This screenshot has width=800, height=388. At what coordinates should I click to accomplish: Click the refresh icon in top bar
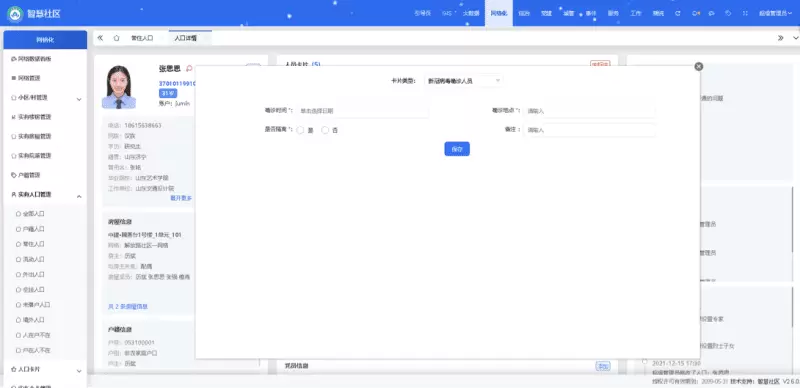tap(678, 14)
